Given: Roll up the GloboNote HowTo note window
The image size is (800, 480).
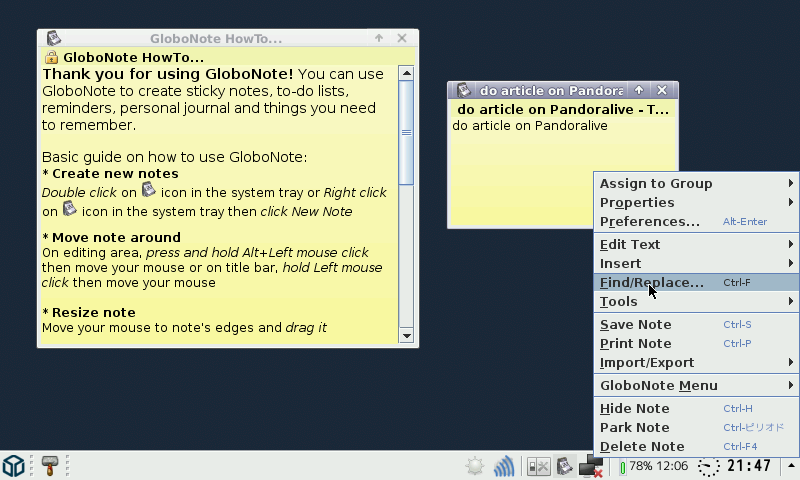Looking at the screenshot, I should 379,38.
